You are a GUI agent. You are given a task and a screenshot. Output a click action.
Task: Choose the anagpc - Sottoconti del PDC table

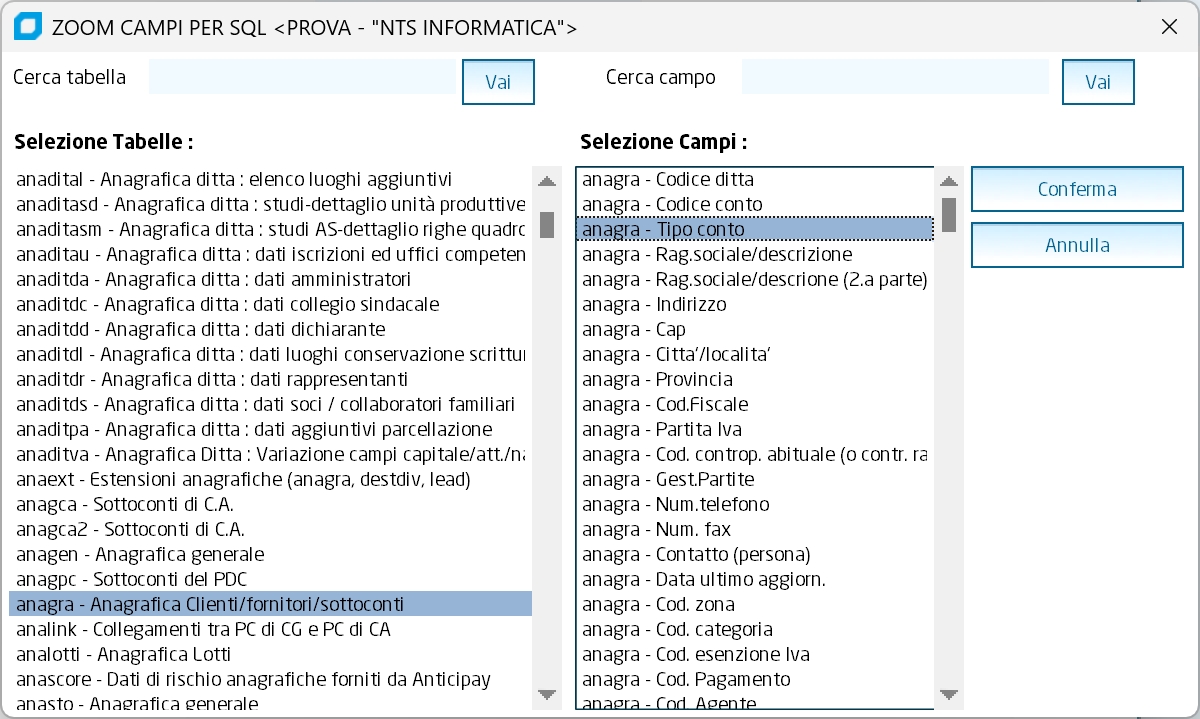(x=132, y=579)
